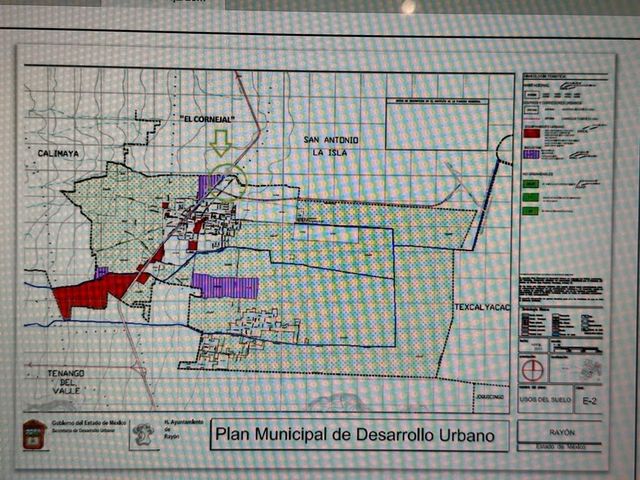The height and width of the screenshot is (480, 640).
Task: Select the purple striped legend swatch
Action: coord(532,154)
